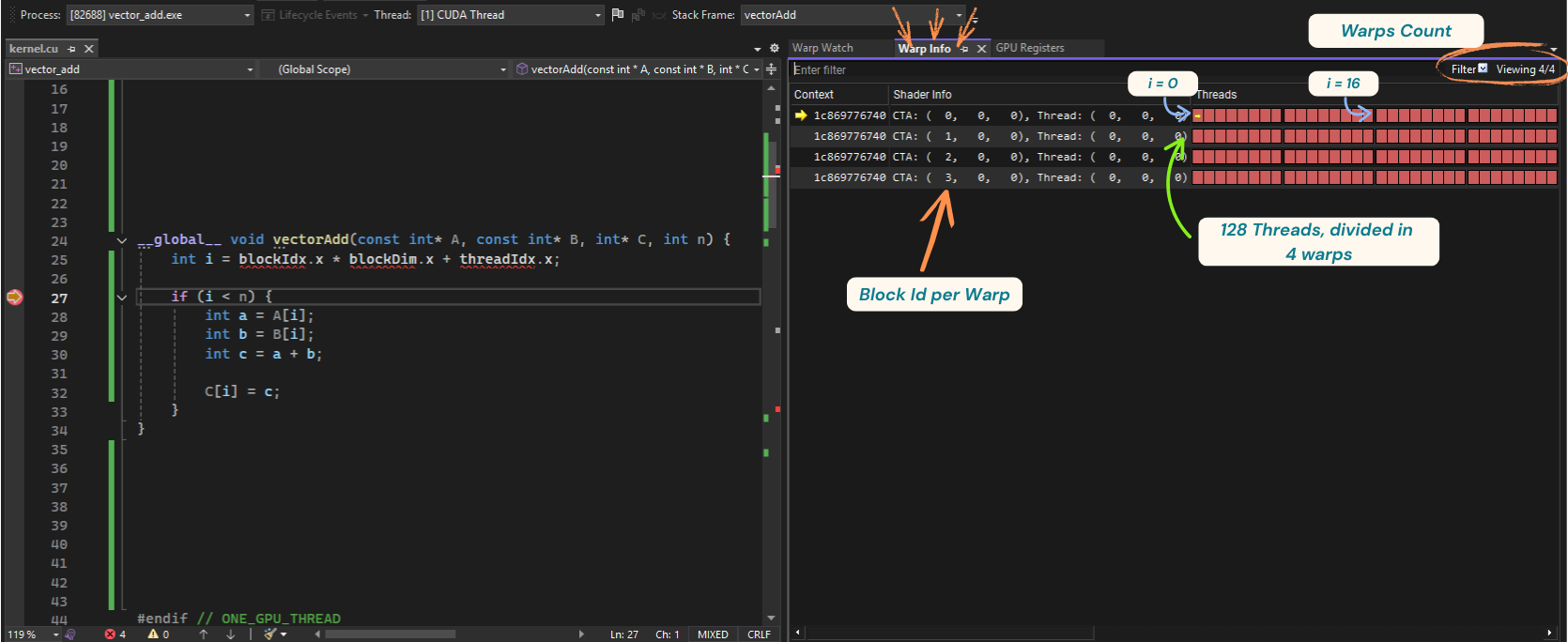Select the warp row with CTA (1, 0, 0)
The height and width of the screenshot is (642, 1568).
coord(1174,136)
